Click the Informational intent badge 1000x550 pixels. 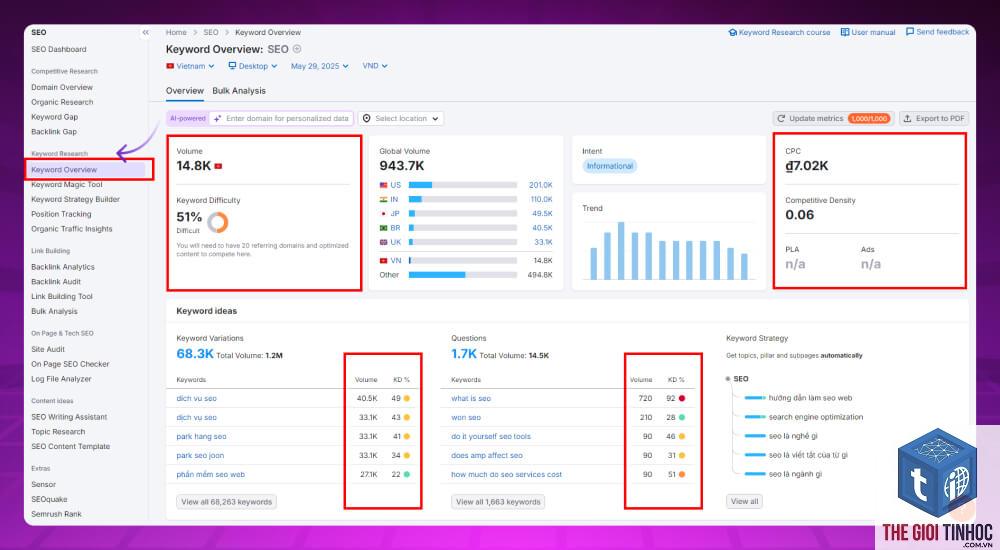click(610, 166)
